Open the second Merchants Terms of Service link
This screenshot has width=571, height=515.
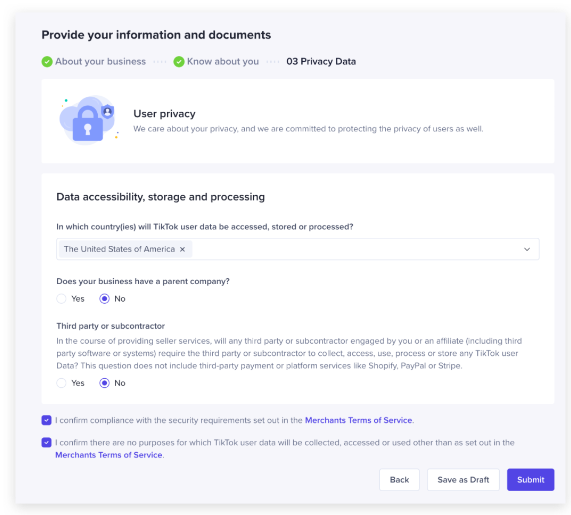(x=109, y=455)
